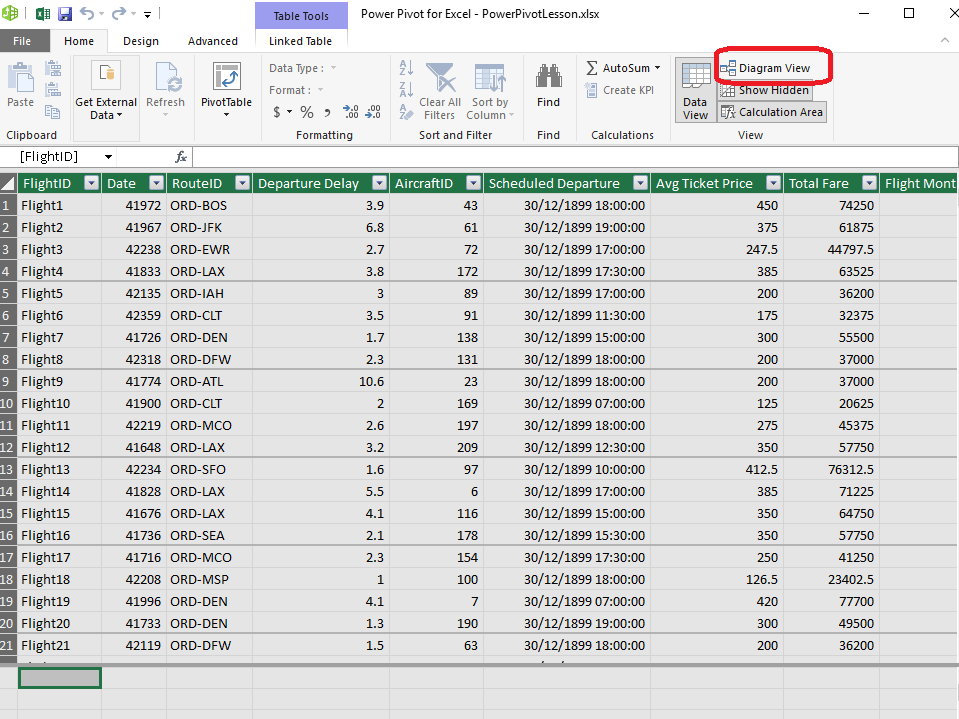Open the RouteID column filter dropdown
This screenshot has height=719, width=959.
(x=241, y=183)
